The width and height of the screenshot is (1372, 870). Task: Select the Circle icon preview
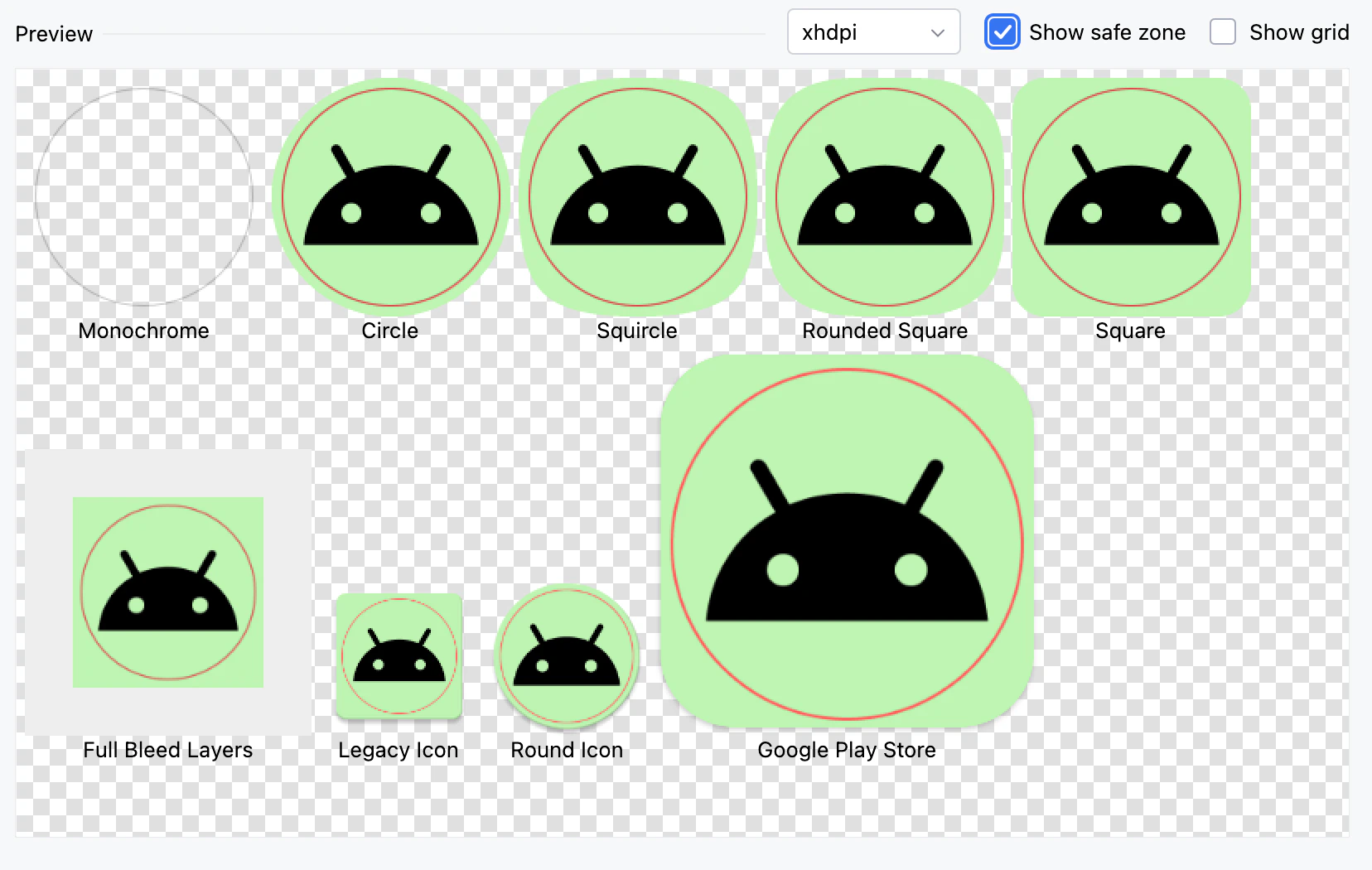pyautogui.click(x=391, y=197)
